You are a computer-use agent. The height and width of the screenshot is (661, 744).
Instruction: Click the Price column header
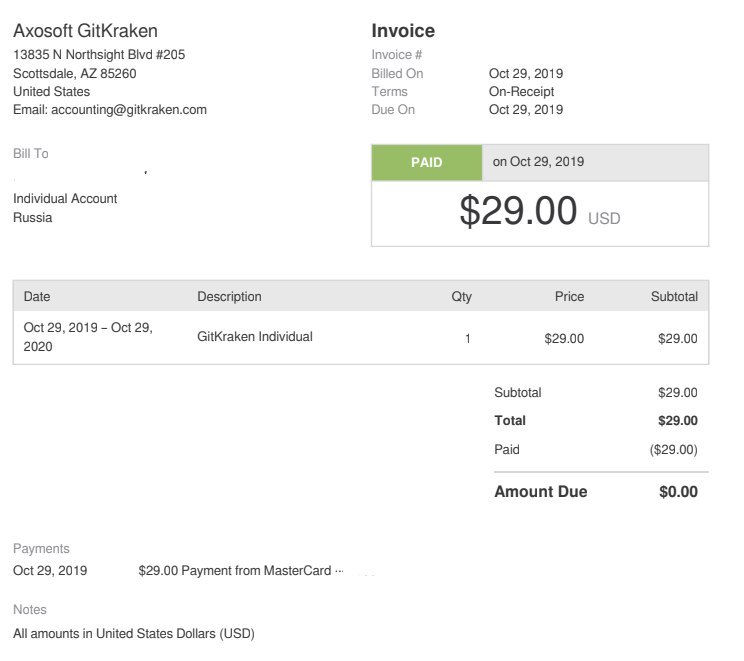[569, 297]
